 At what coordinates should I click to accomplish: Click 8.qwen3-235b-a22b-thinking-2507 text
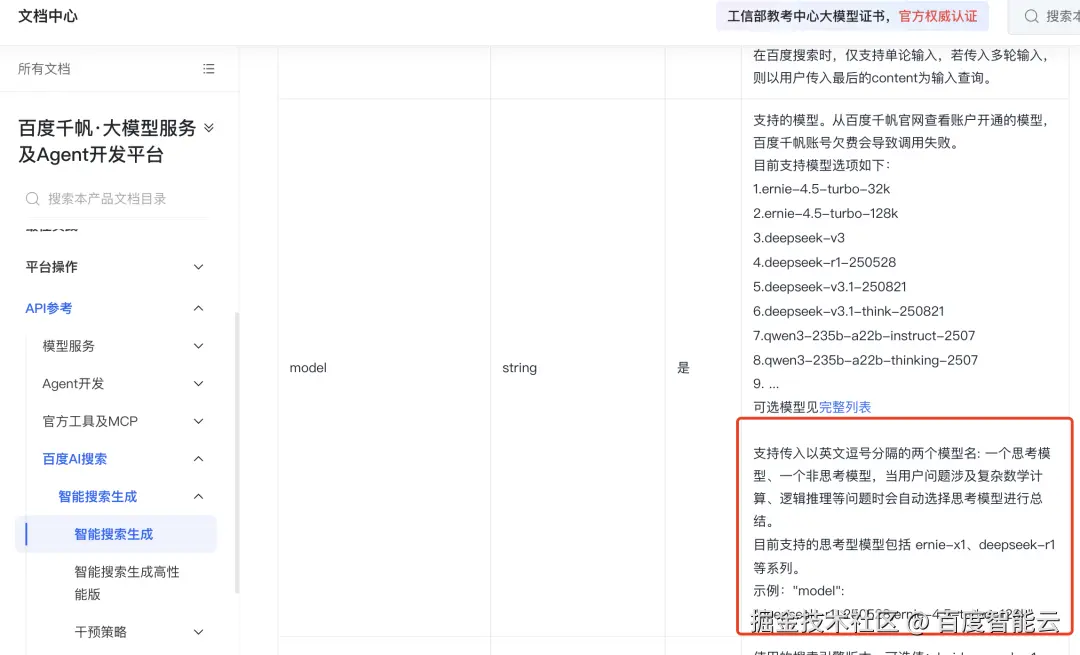[x=865, y=360]
